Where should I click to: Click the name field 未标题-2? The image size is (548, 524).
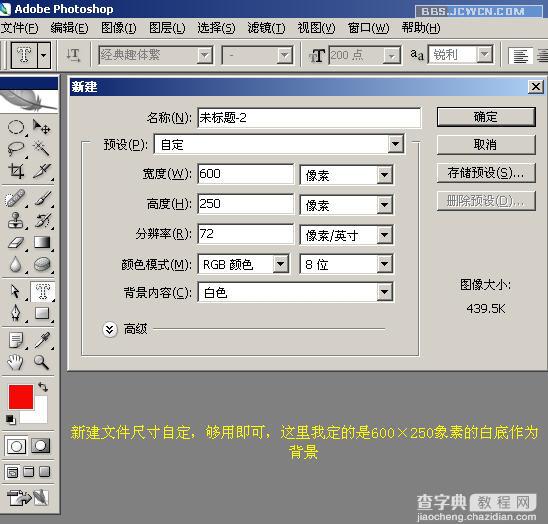click(x=309, y=117)
